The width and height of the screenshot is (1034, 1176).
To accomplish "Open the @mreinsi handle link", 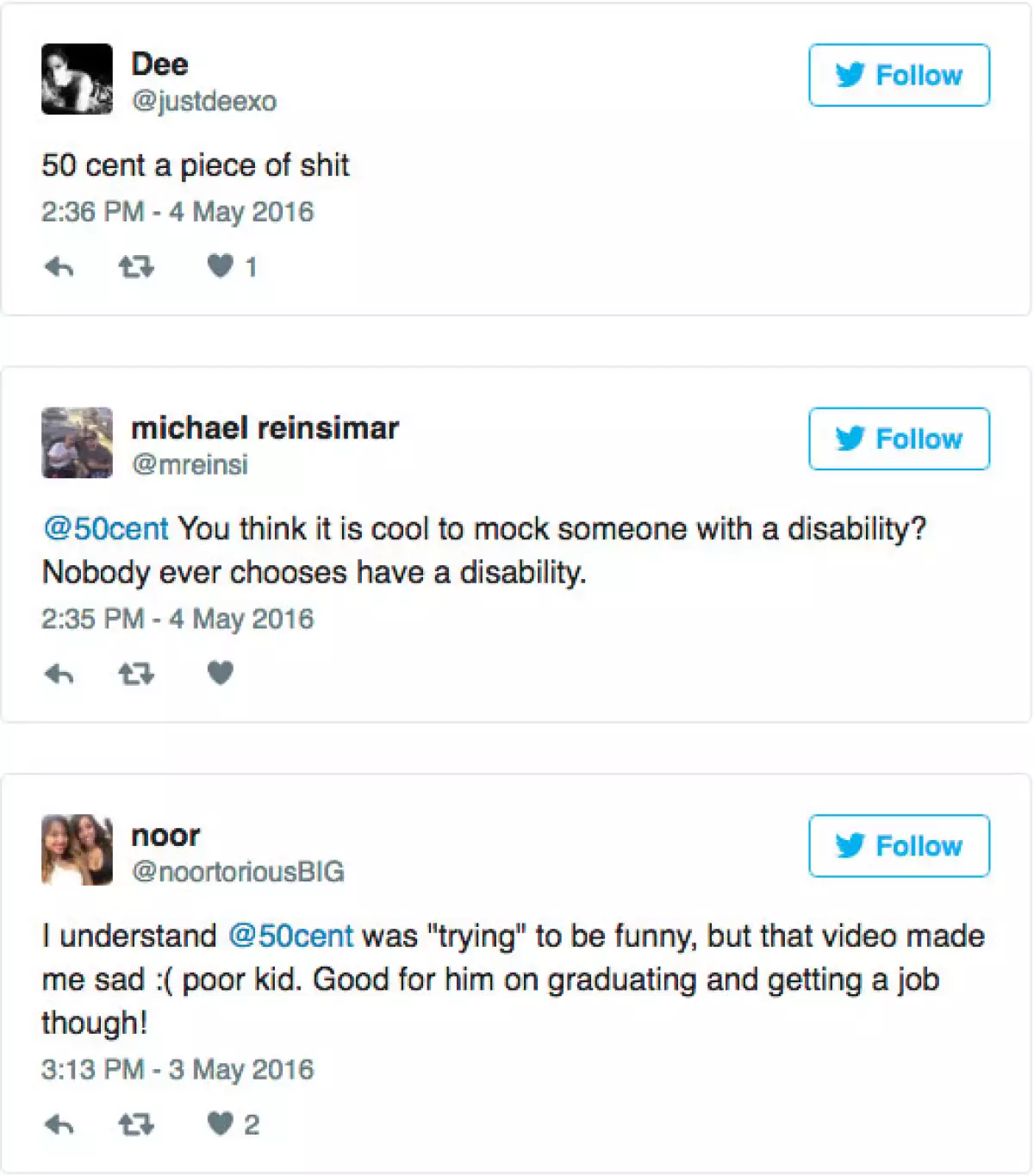I will click(x=190, y=465).
